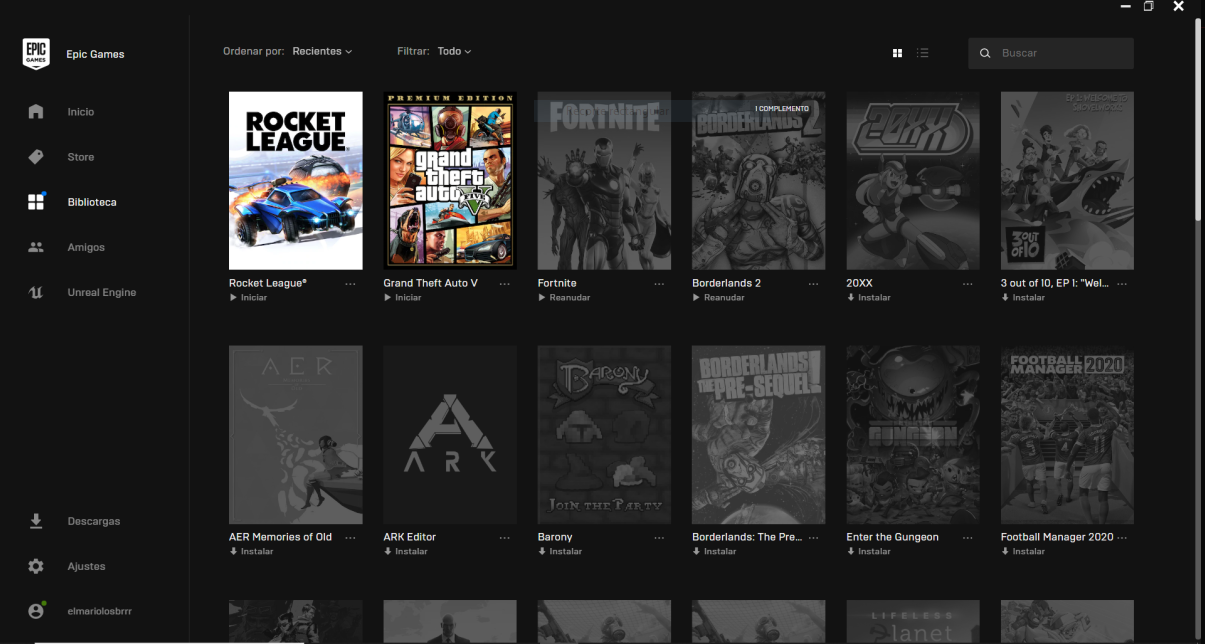Open options menu for ARK Editor
1205x644 pixels.
click(504, 538)
